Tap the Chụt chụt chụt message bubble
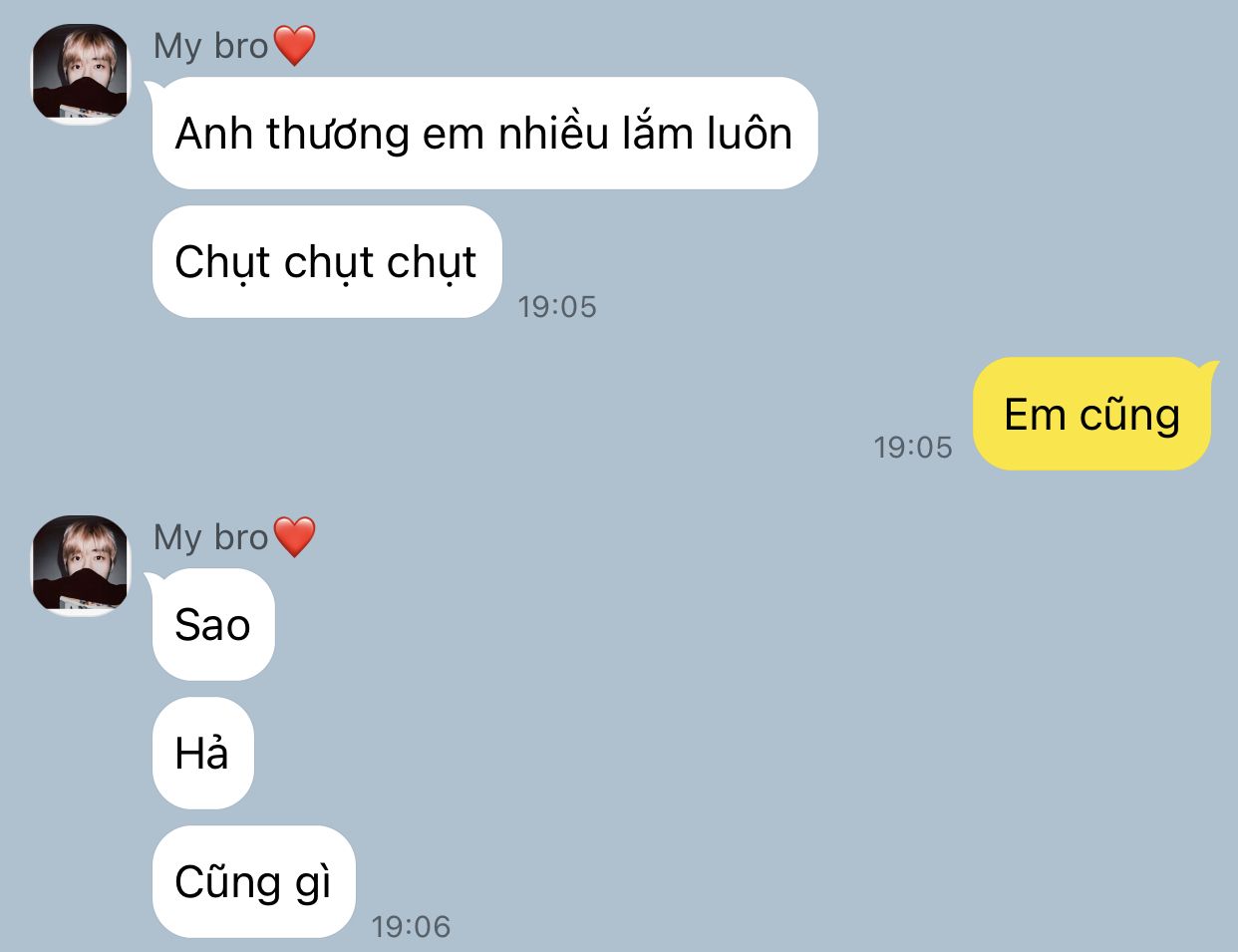The image size is (1238, 952). [327, 261]
